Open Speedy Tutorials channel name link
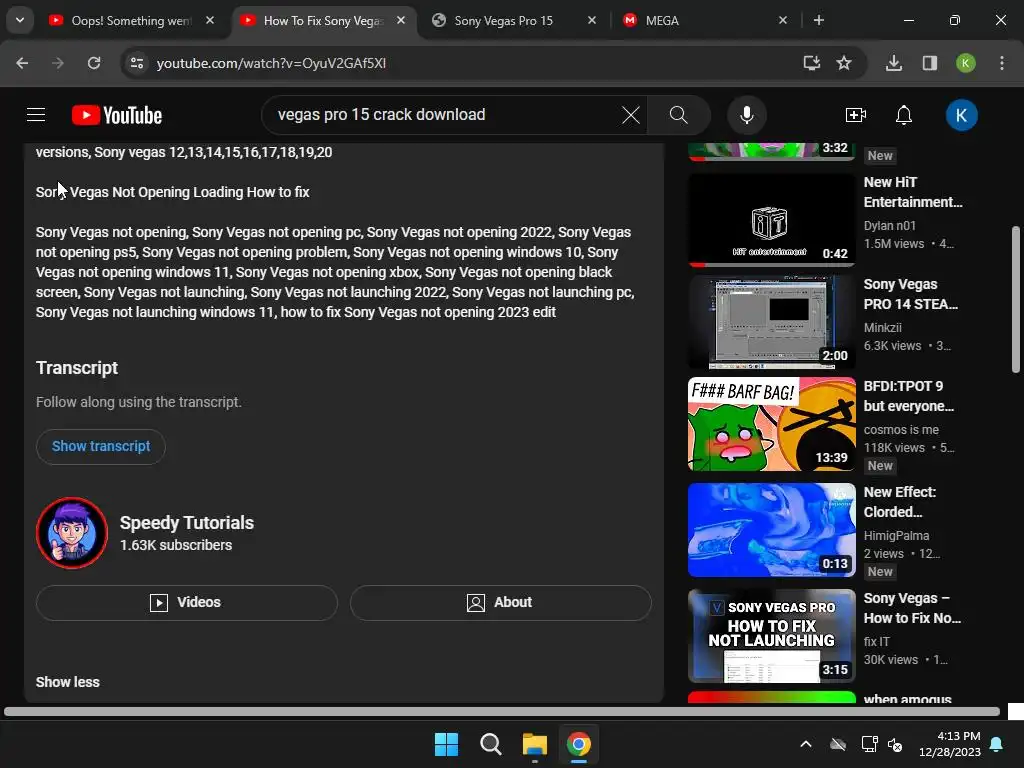 pyautogui.click(x=187, y=522)
